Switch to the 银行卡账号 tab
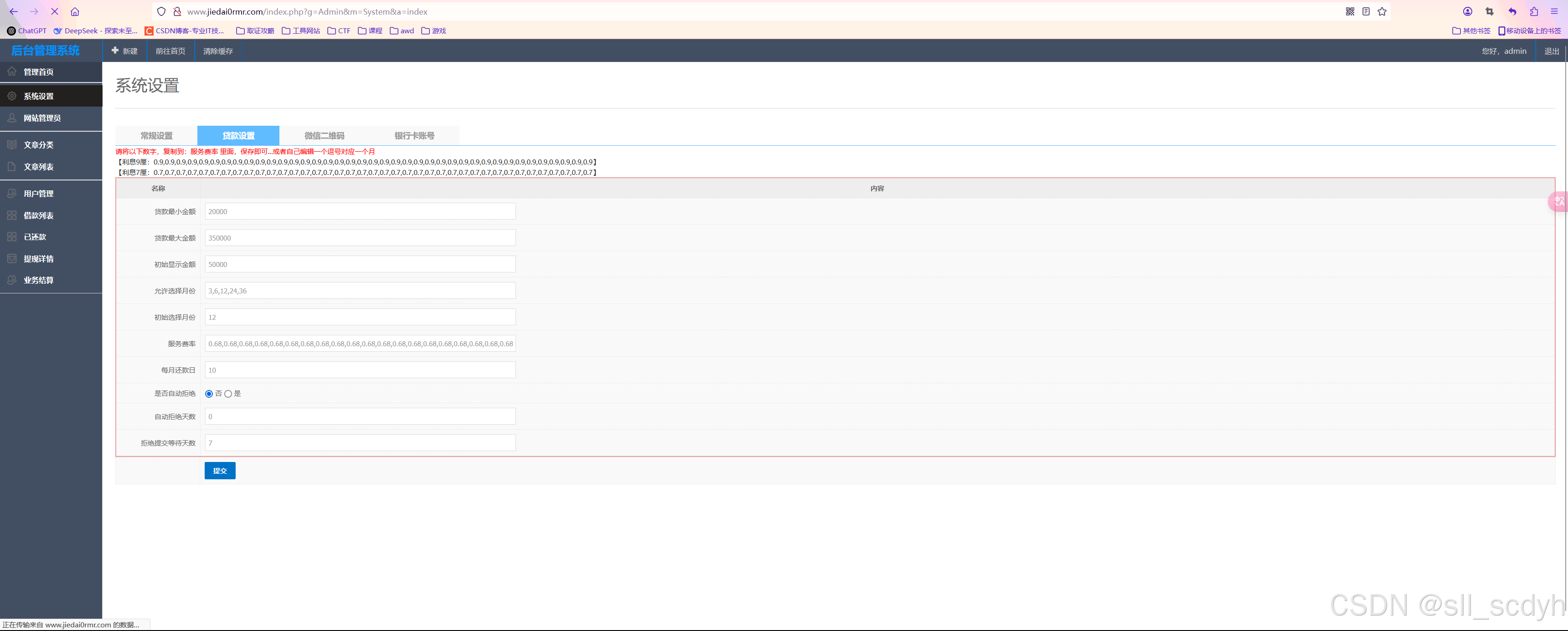 [414, 136]
